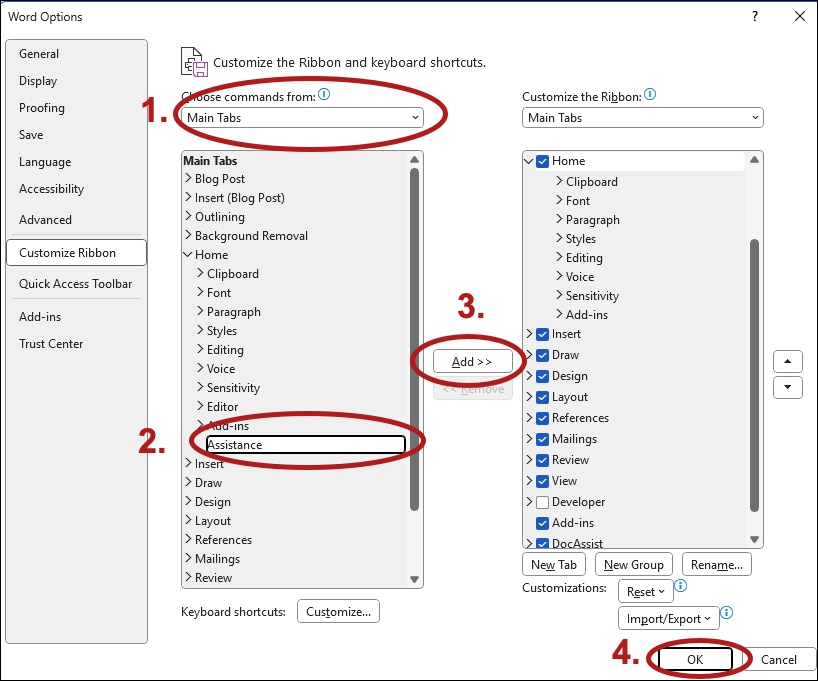Toggle the Mailings tab checkbox
The height and width of the screenshot is (681, 818).
pos(542,439)
